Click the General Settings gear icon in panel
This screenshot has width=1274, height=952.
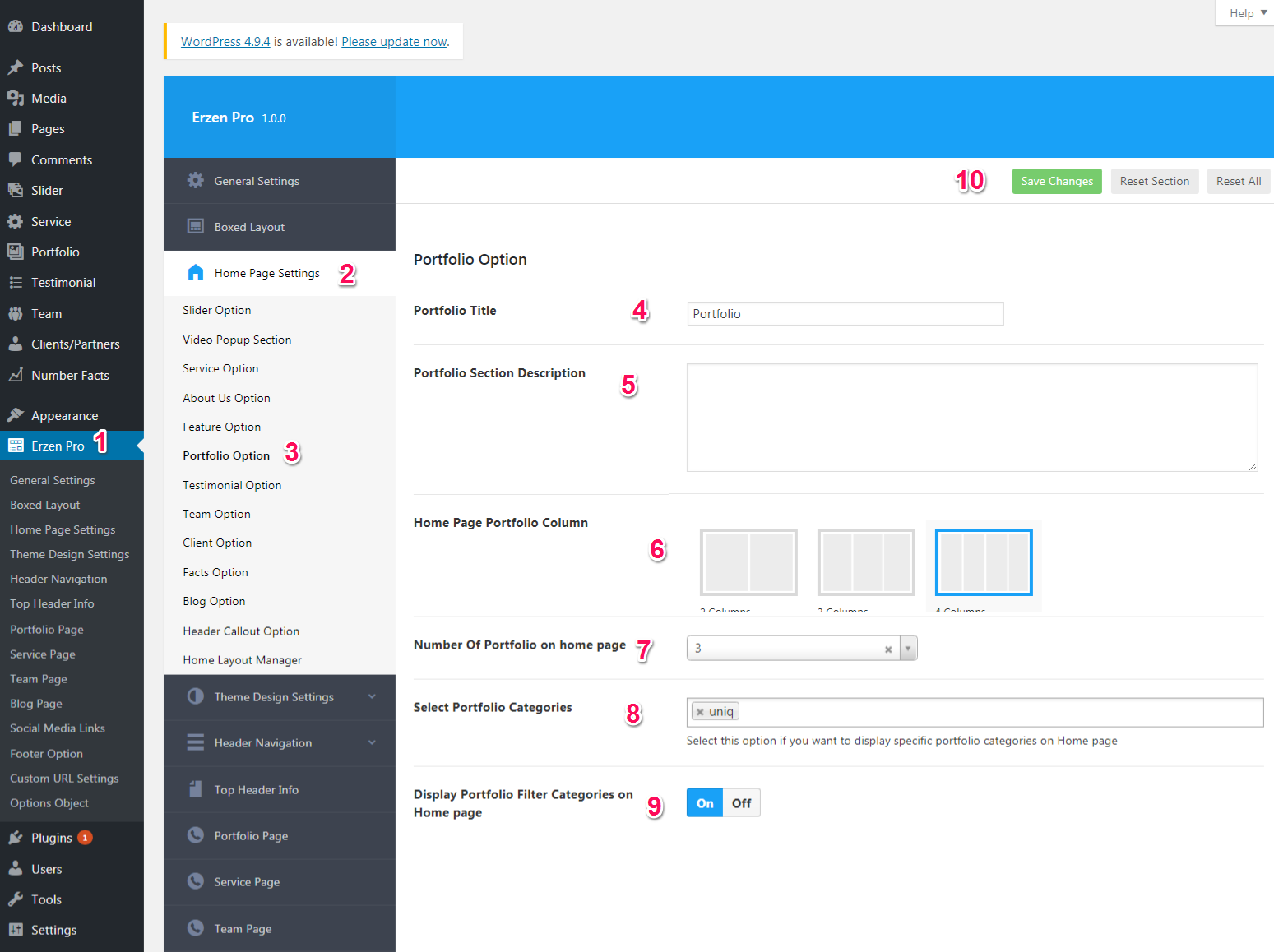coord(196,180)
